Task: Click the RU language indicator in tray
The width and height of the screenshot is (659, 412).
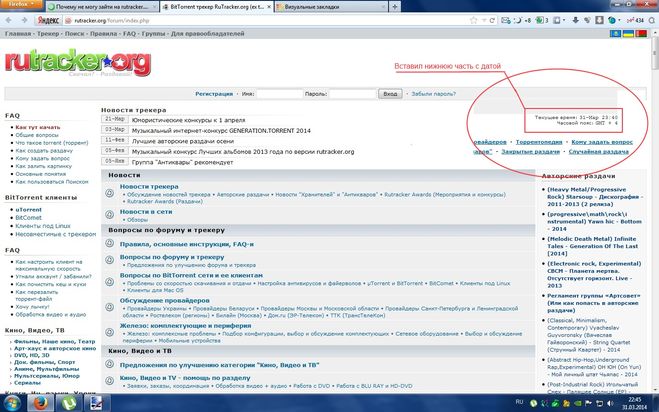Action: coord(519,402)
